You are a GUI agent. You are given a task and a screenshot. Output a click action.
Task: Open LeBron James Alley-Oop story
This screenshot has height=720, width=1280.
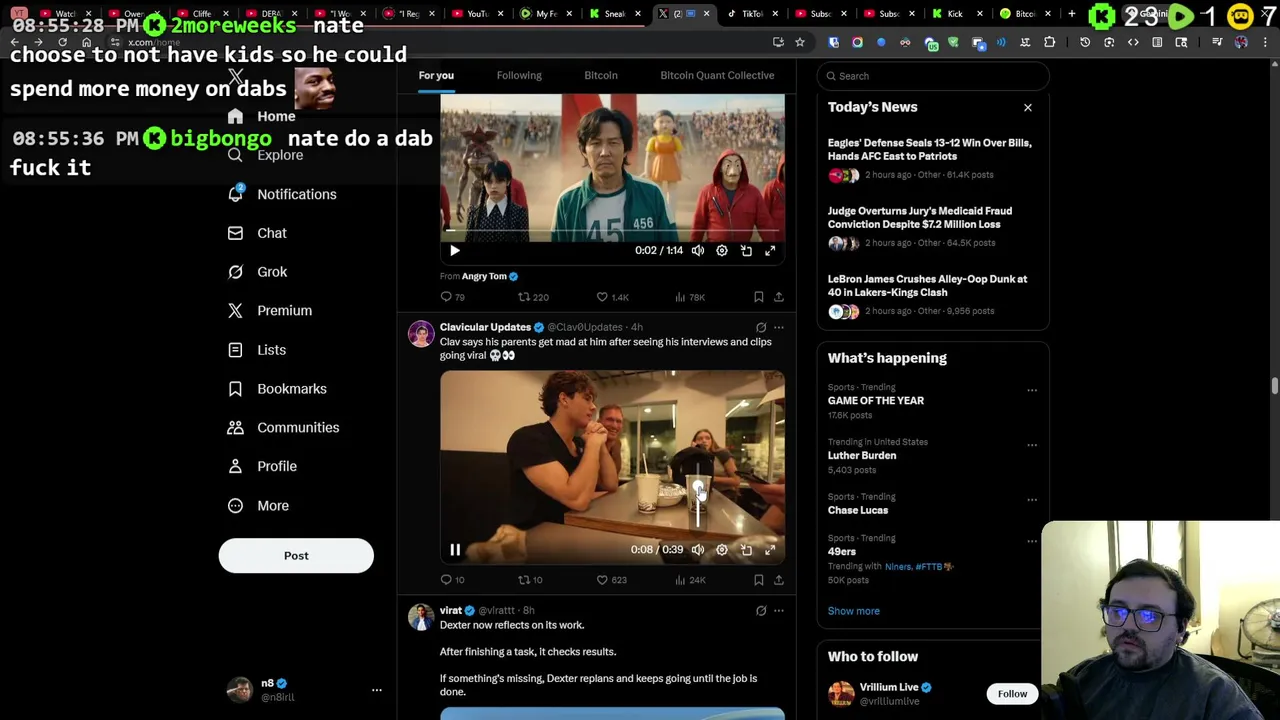click(x=933, y=295)
